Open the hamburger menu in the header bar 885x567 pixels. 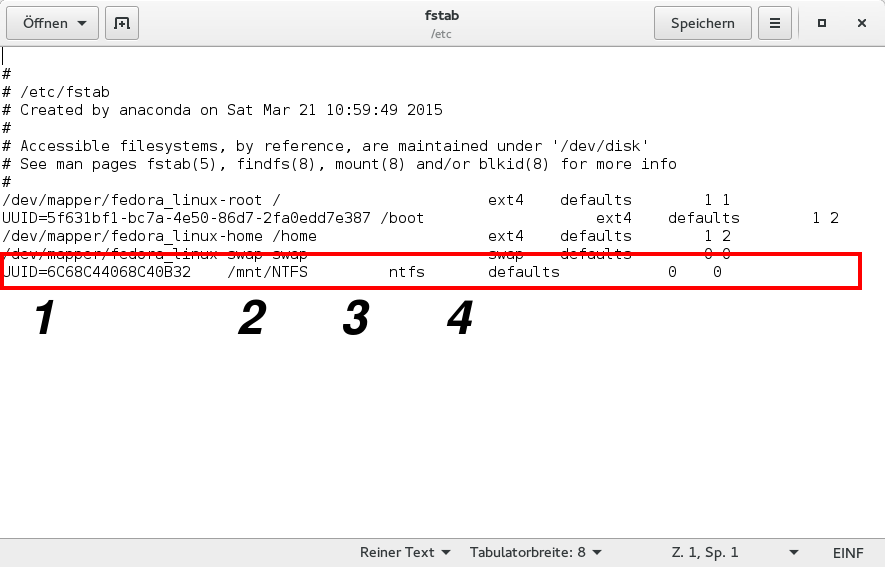(774, 23)
